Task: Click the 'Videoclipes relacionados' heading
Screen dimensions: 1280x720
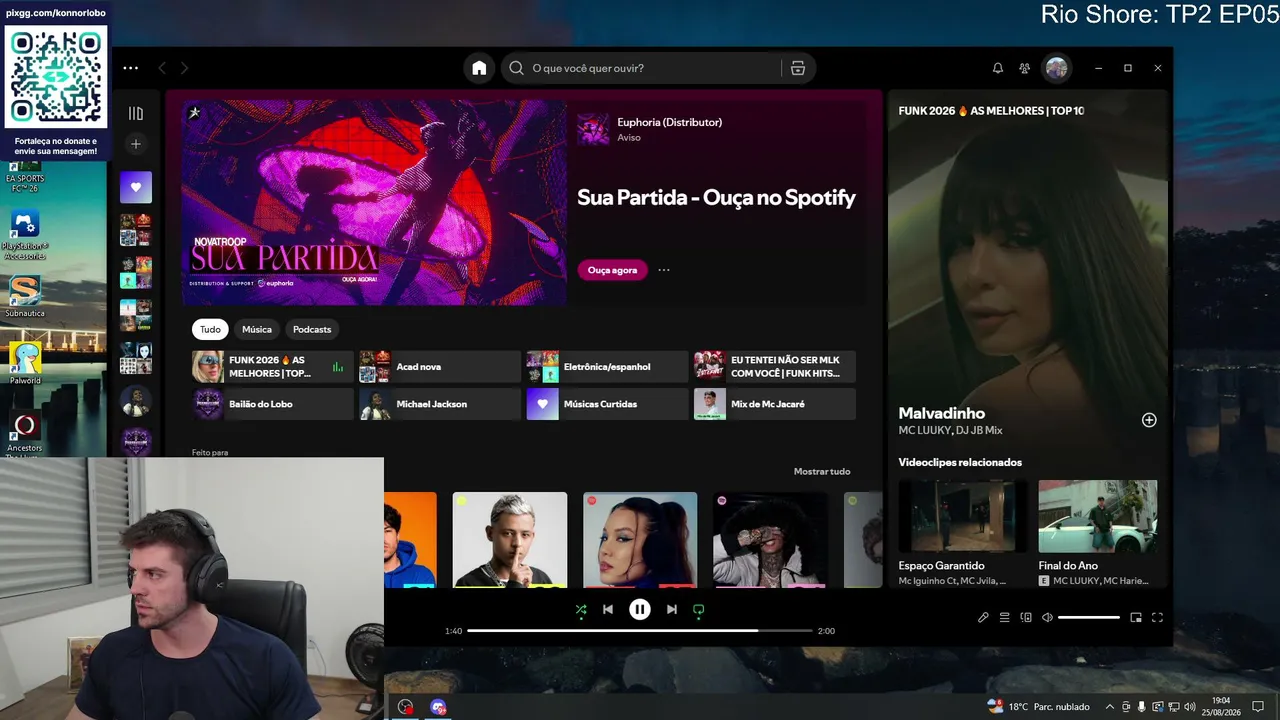Action: click(x=960, y=462)
